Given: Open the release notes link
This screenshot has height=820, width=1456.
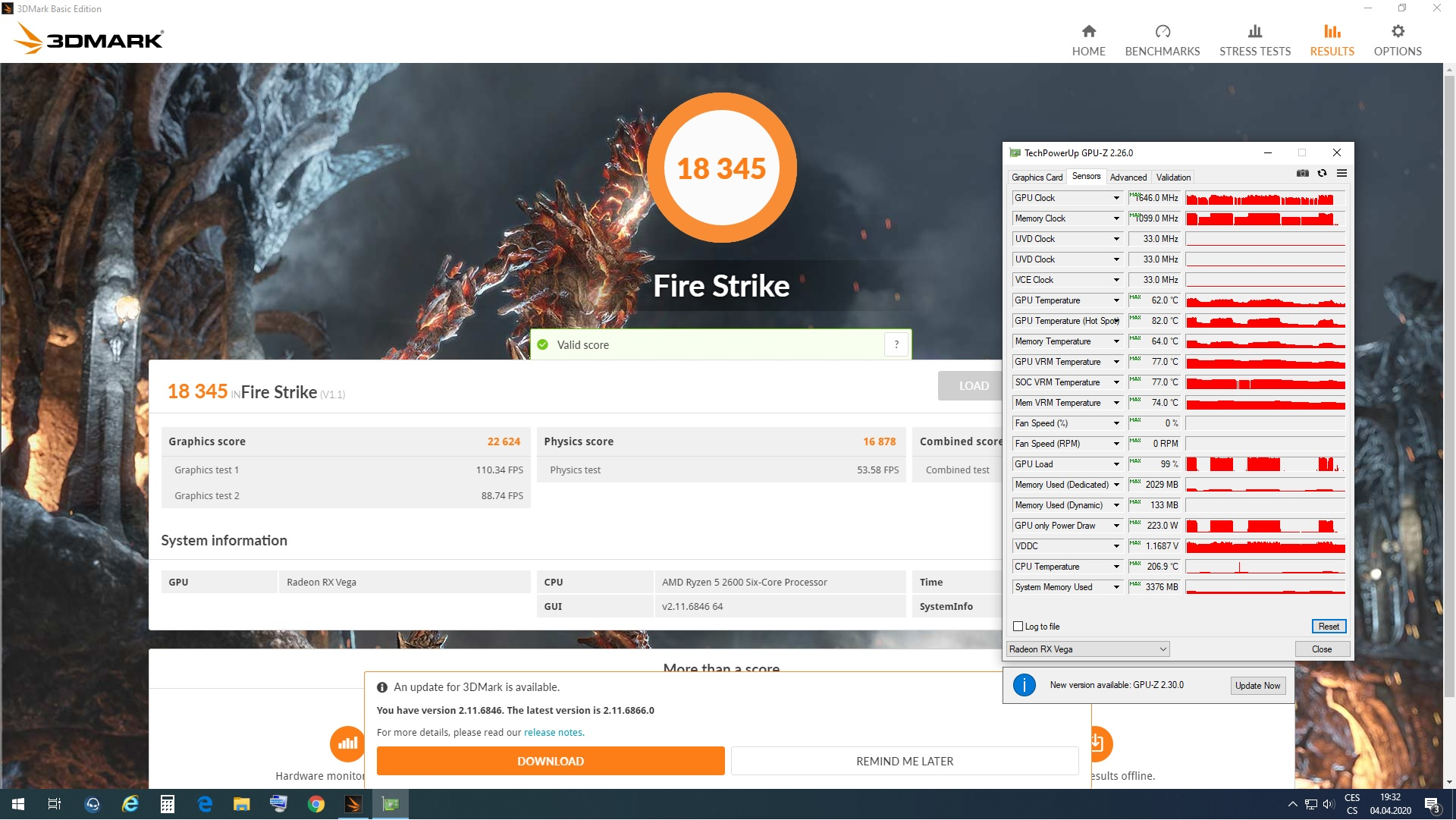Looking at the screenshot, I should [x=553, y=733].
